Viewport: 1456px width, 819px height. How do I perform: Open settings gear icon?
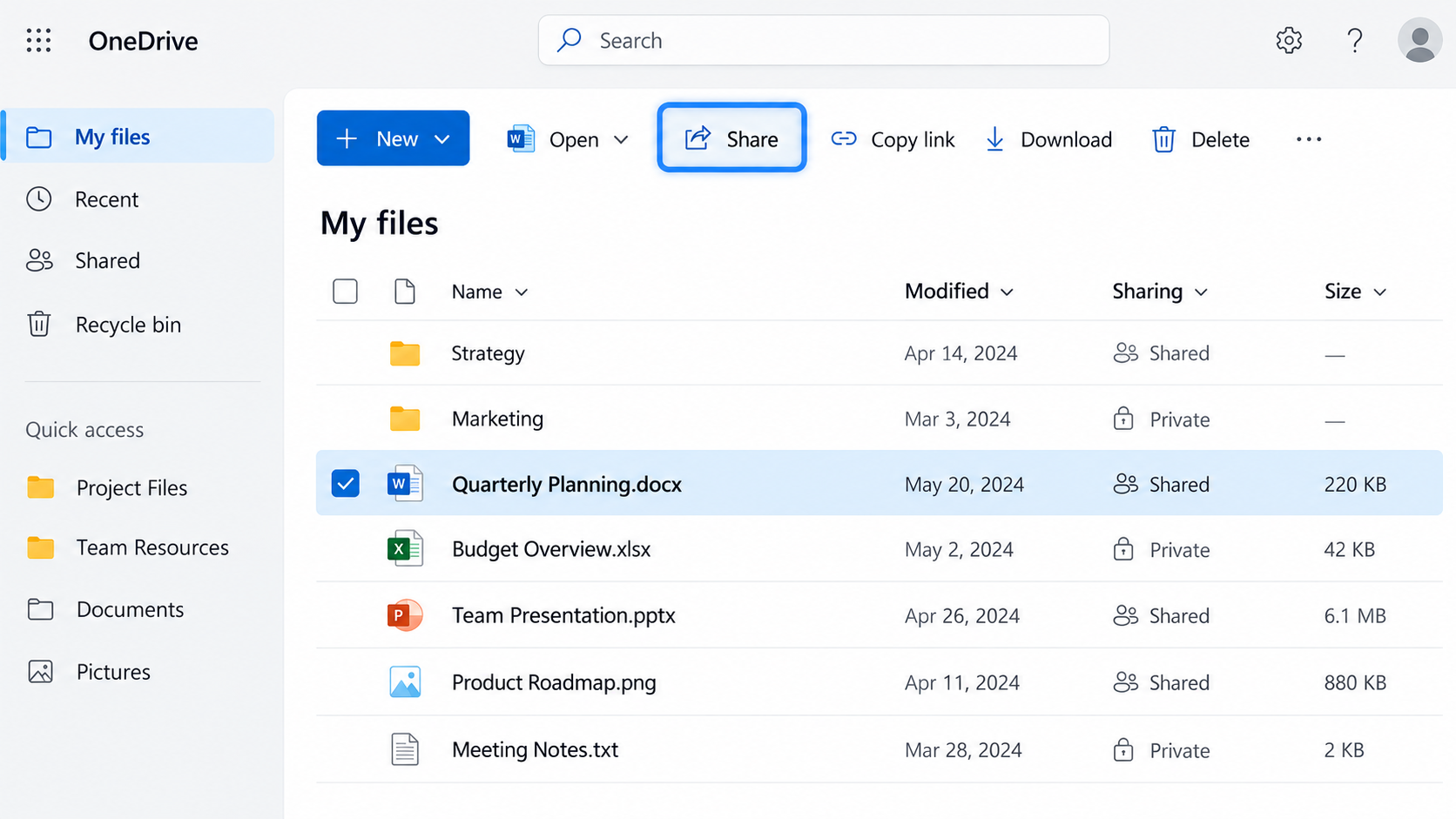1289,40
